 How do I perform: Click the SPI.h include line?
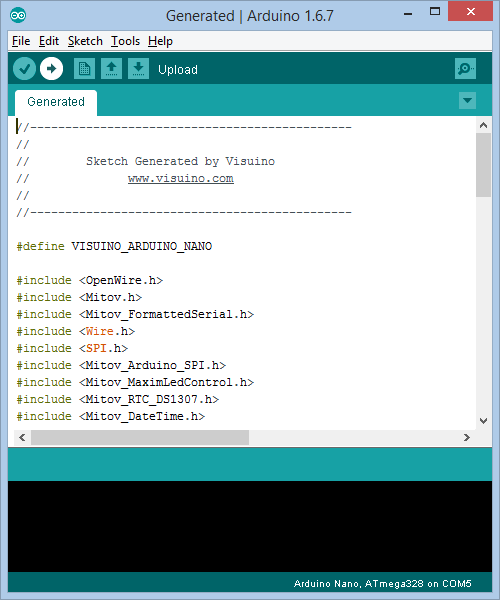click(x=72, y=348)
